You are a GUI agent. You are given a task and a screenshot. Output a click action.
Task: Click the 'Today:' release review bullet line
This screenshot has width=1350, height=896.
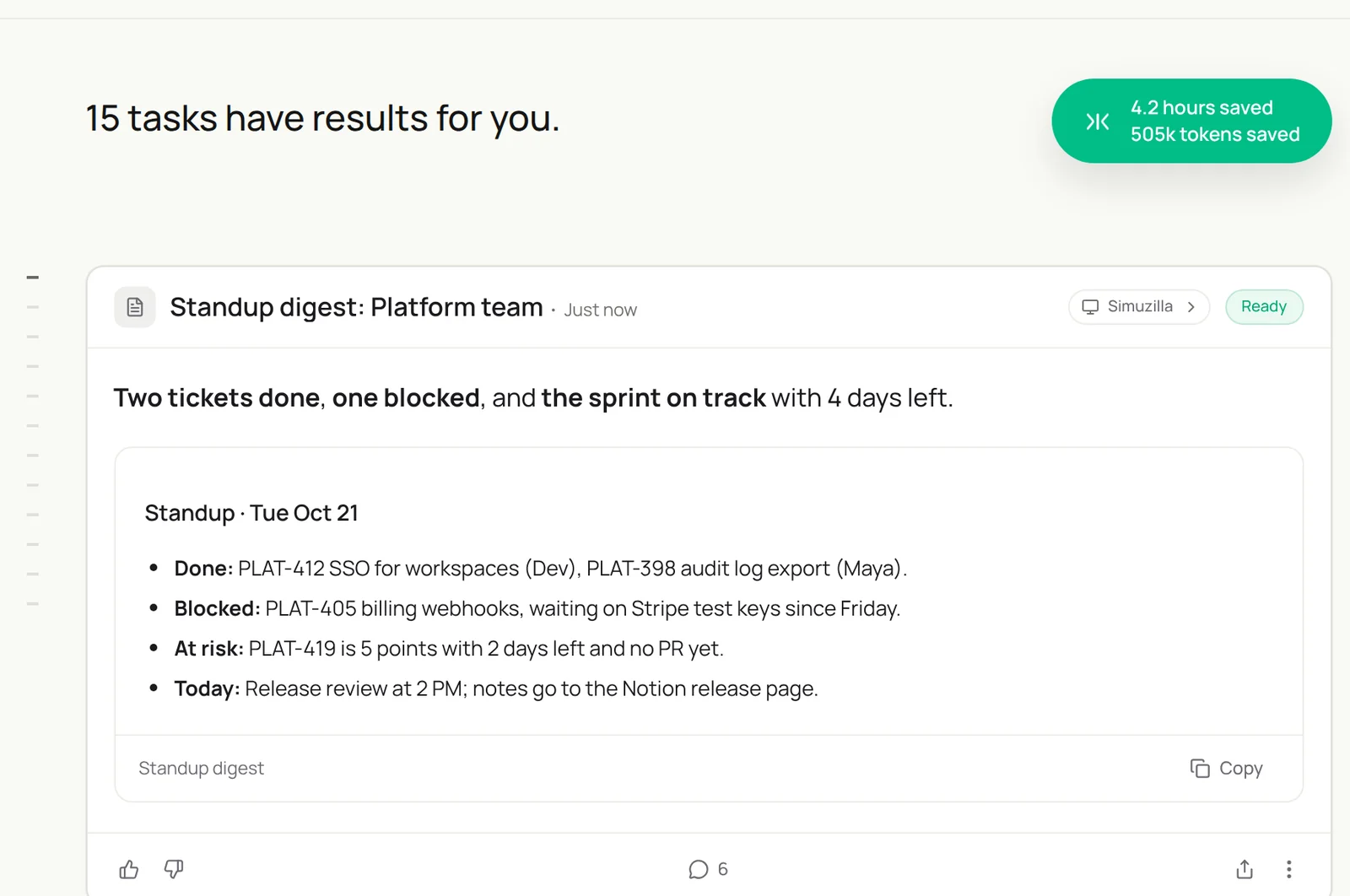pyautogui.click(x=496, y=688)
